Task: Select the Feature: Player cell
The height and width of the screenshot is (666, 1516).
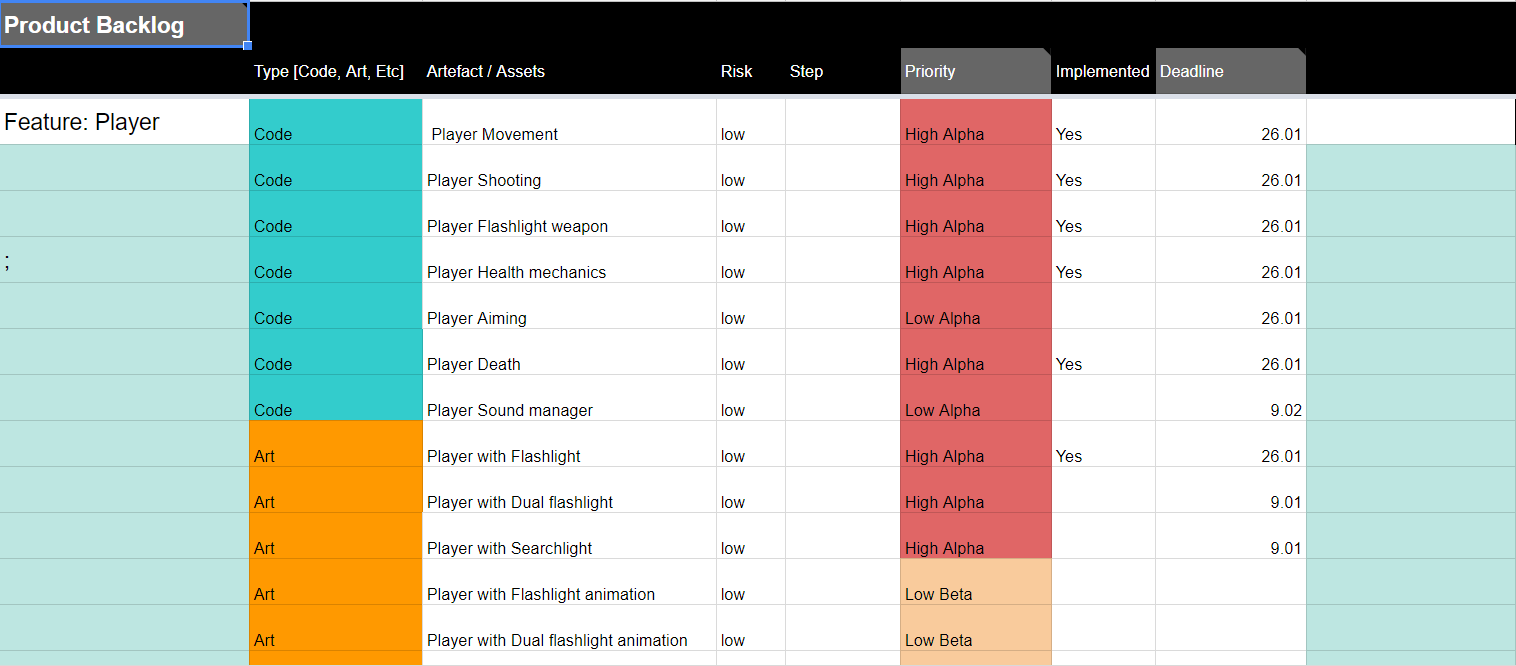Action: [x=124, y=122]
